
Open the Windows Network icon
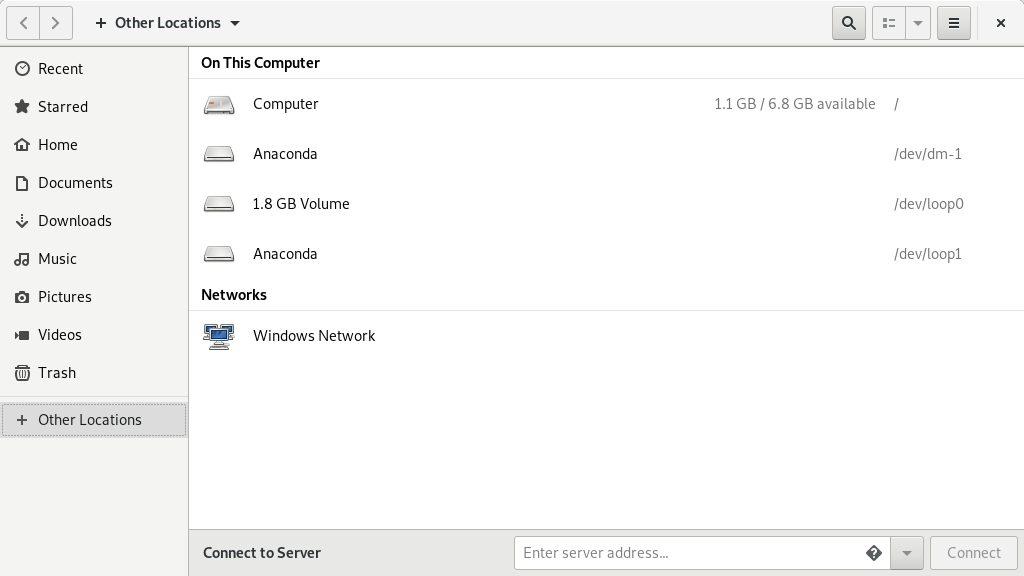[x=219, y=336]
